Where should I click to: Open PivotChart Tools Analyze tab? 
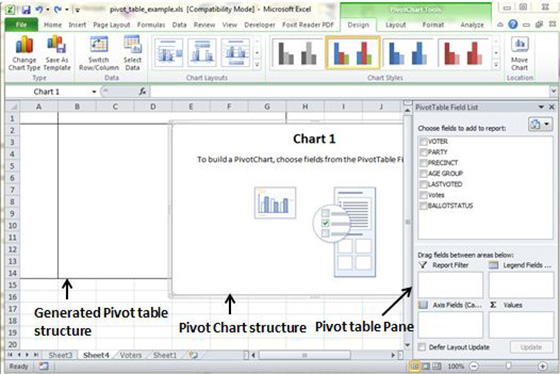click(472, 25)
